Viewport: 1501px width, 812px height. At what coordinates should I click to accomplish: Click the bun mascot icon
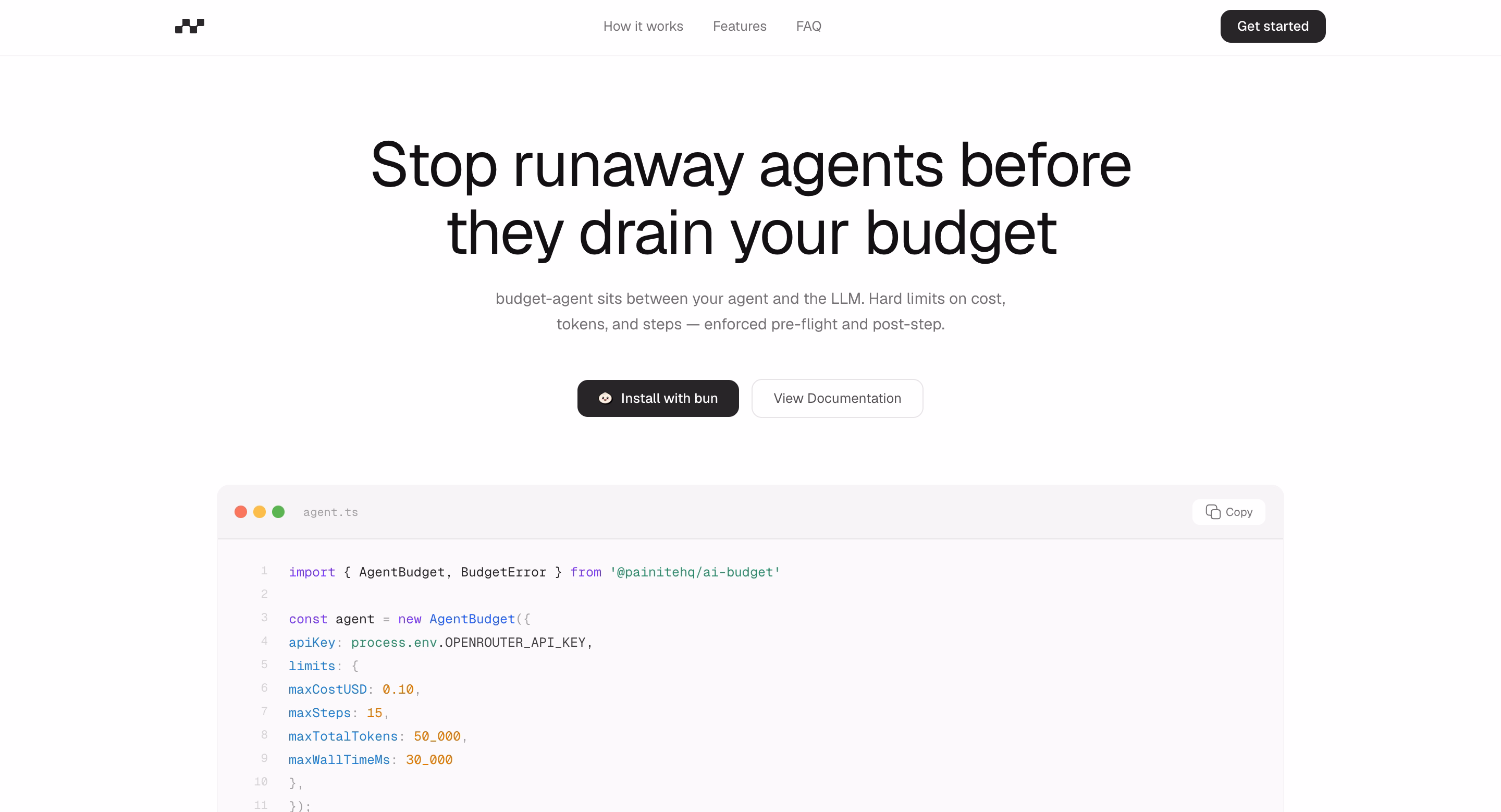(x=606, y=398)
